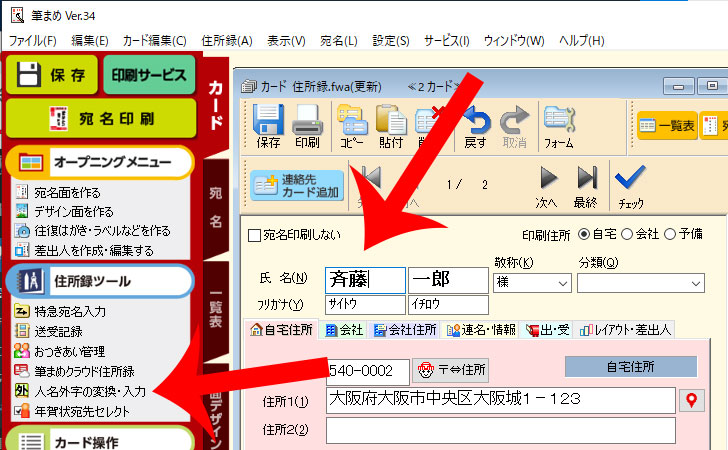This screenshot has height=450, width=728.
Task: Click the 取消 redo arrow icon
Action: pyautogui.click(x=514, y=126)
